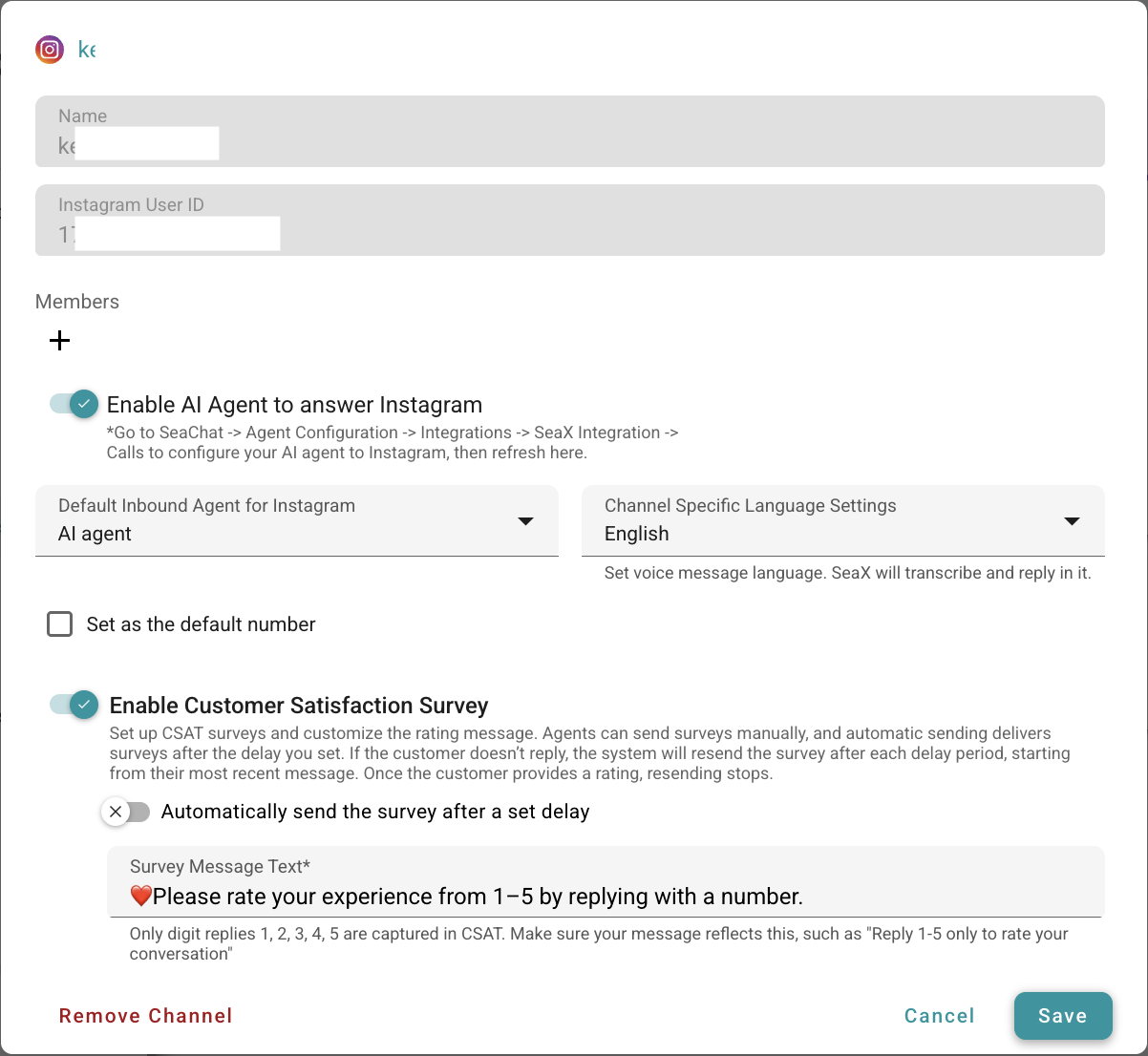Add a member with the plus icon

click(x=60, y=341)
